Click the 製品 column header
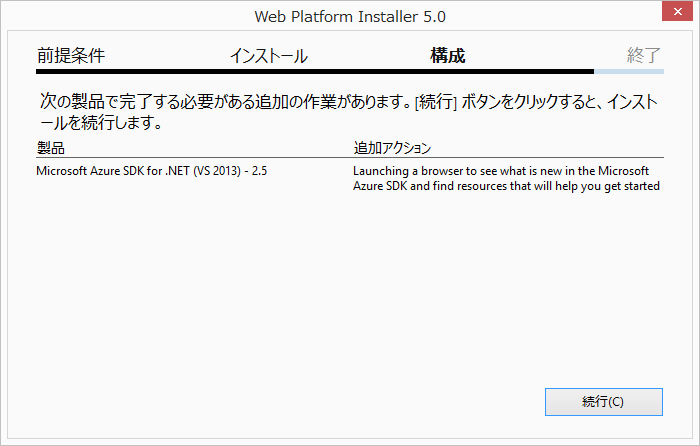The image size is (700, 446). tap(50, 148)
